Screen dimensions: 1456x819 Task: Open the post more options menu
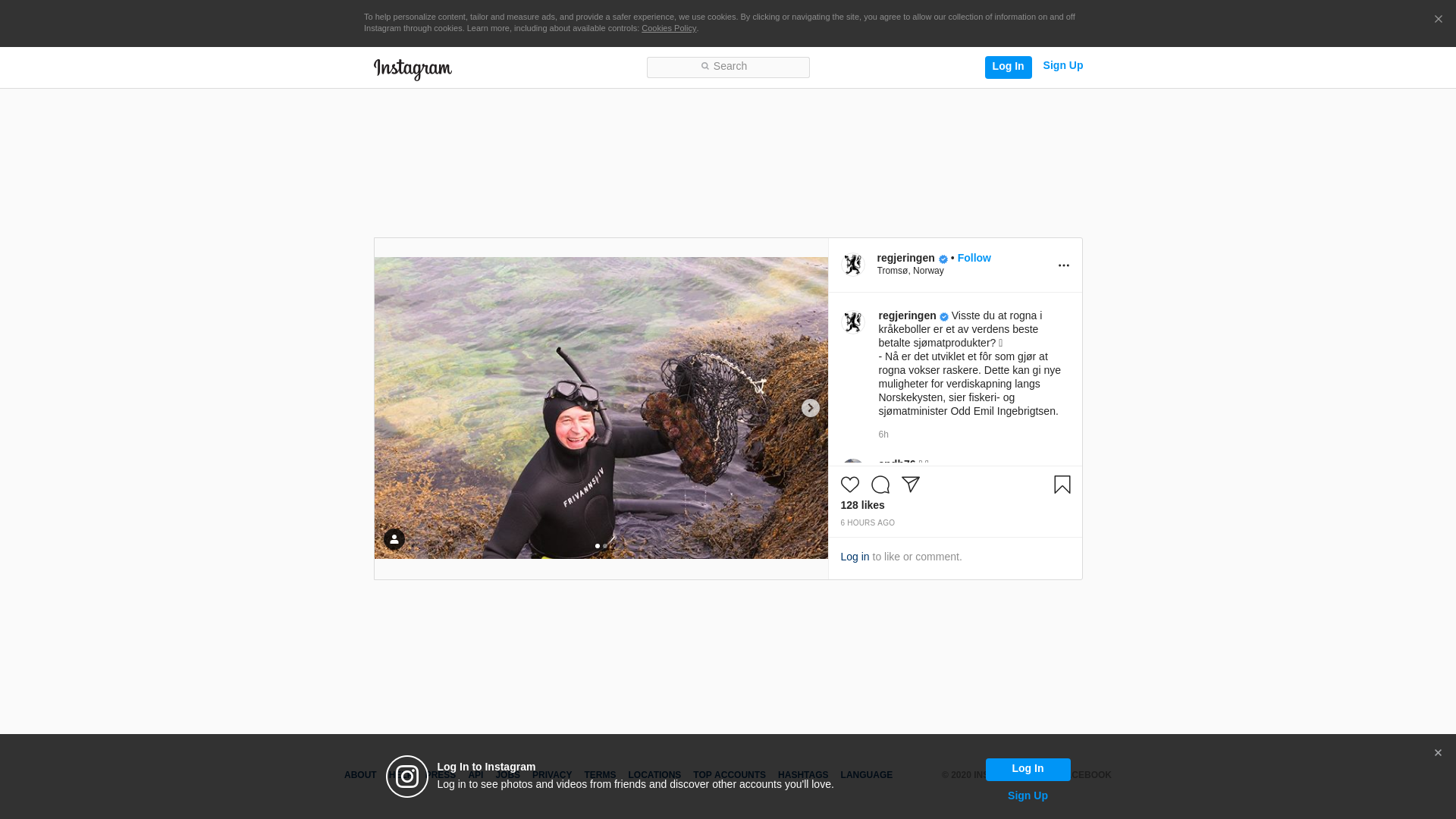tap(1063, 265)
